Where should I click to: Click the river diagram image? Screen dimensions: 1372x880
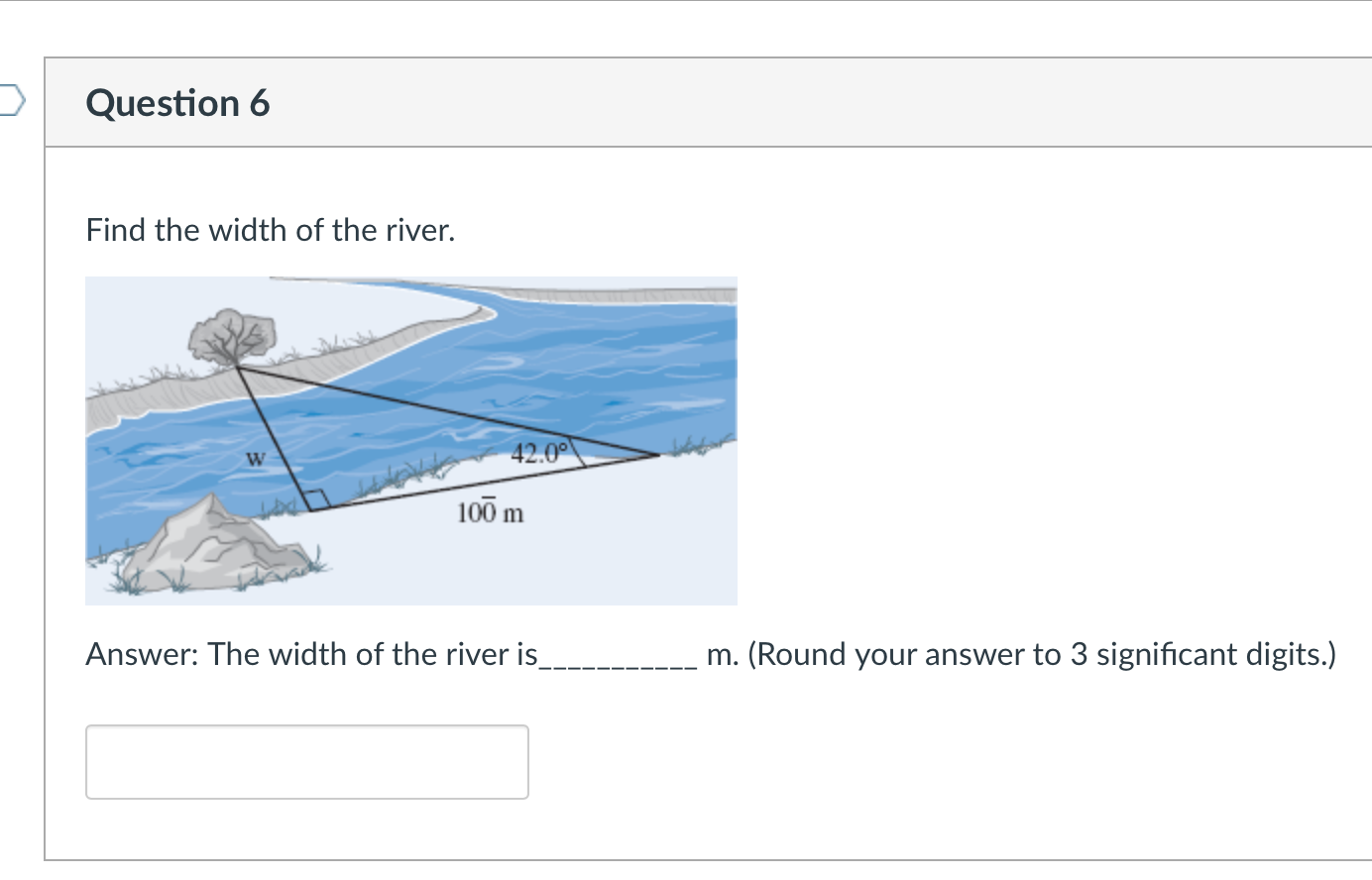(410, 439)
